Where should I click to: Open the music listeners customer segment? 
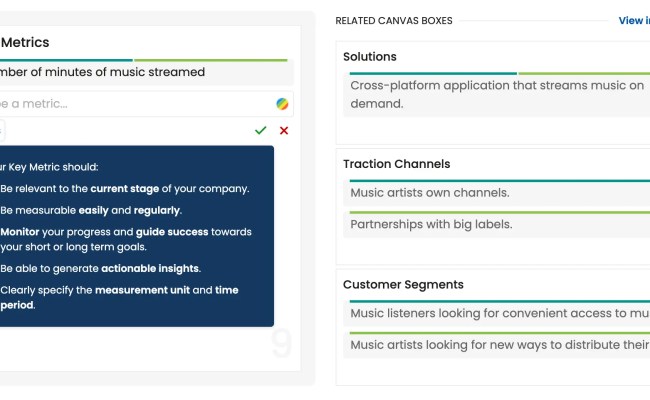click(495, 313)
